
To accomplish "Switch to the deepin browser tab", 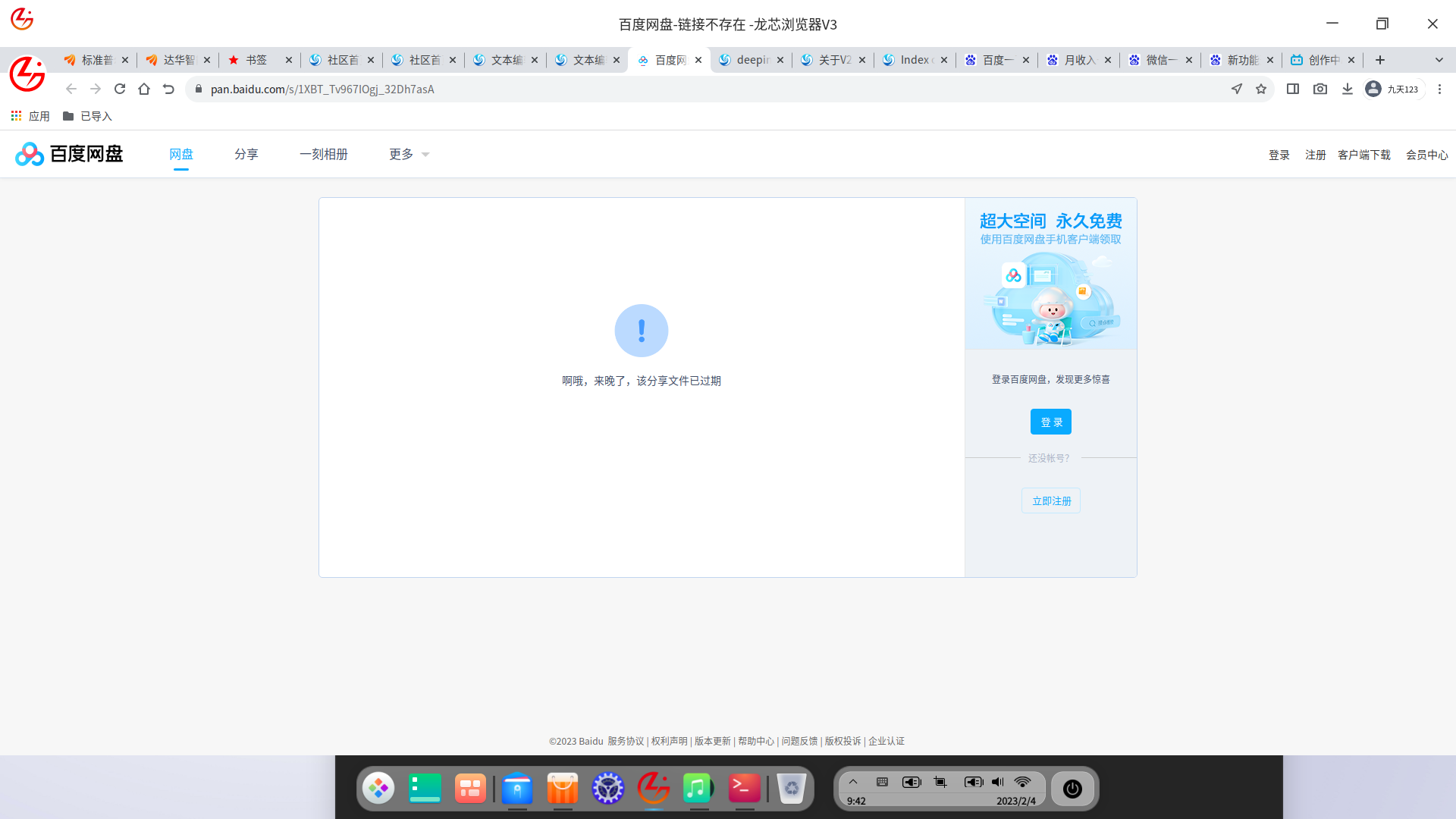I will pos(751,60).
